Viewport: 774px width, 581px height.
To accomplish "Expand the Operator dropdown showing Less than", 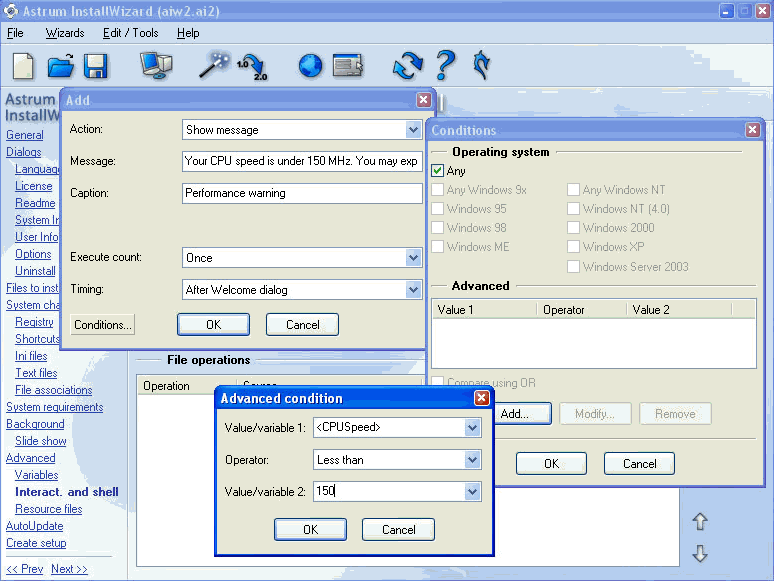I will point(472,460).
